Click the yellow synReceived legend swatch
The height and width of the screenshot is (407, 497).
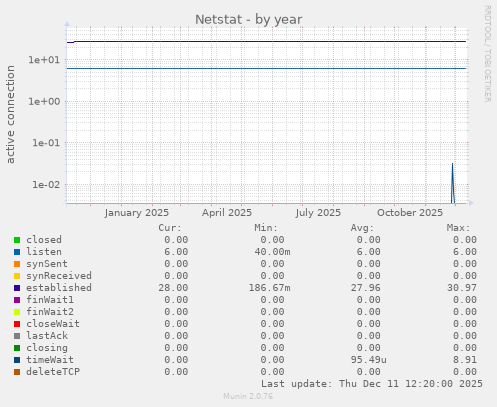coord(17,276)
